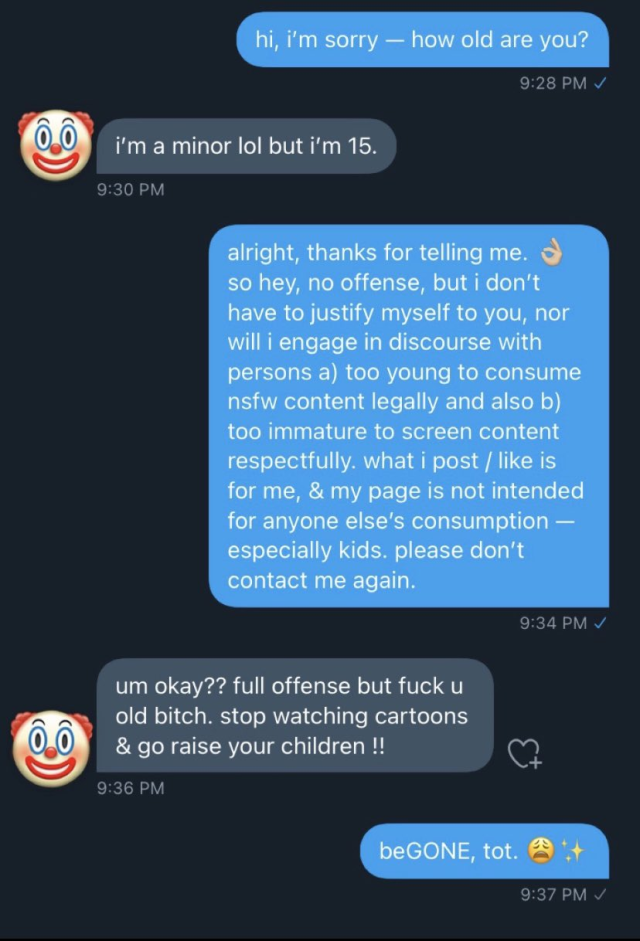Click the heart add-reaction icon

[524, 754]
